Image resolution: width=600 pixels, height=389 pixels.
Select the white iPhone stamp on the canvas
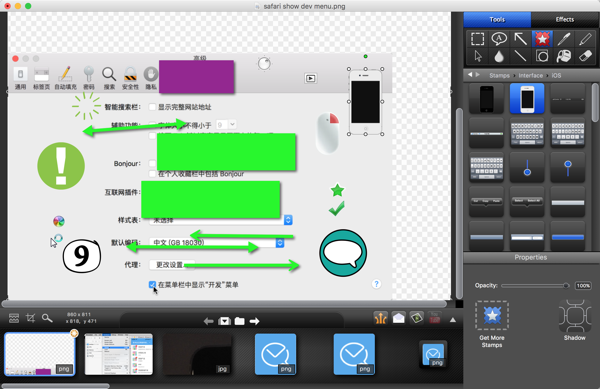365,102
